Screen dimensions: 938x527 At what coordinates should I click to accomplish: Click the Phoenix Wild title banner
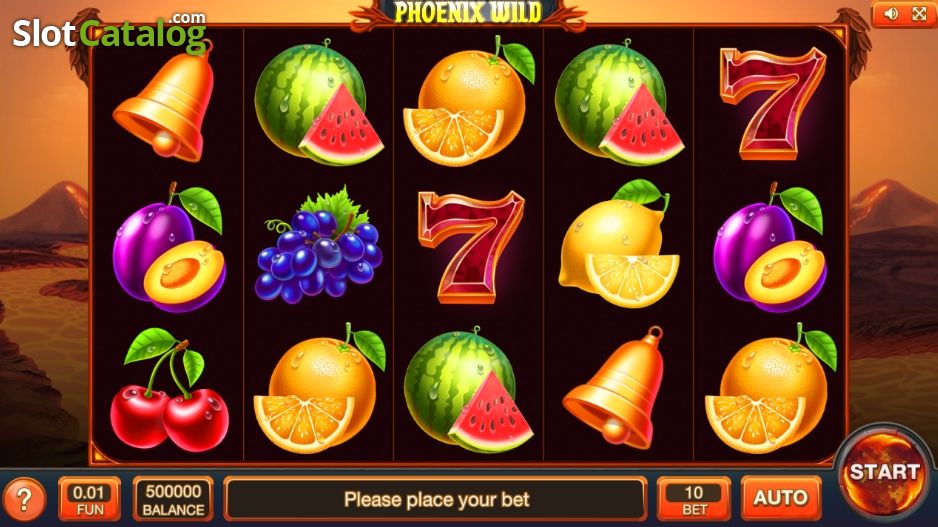(x=468, y=13)
